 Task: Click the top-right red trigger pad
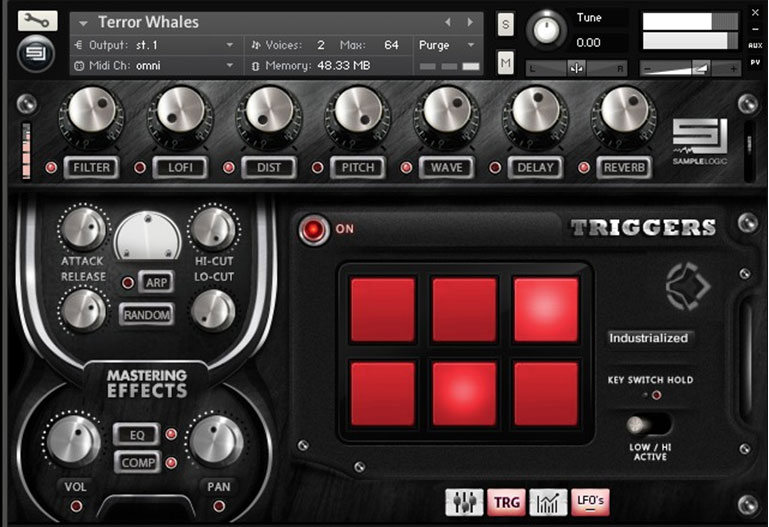[545, 310]
